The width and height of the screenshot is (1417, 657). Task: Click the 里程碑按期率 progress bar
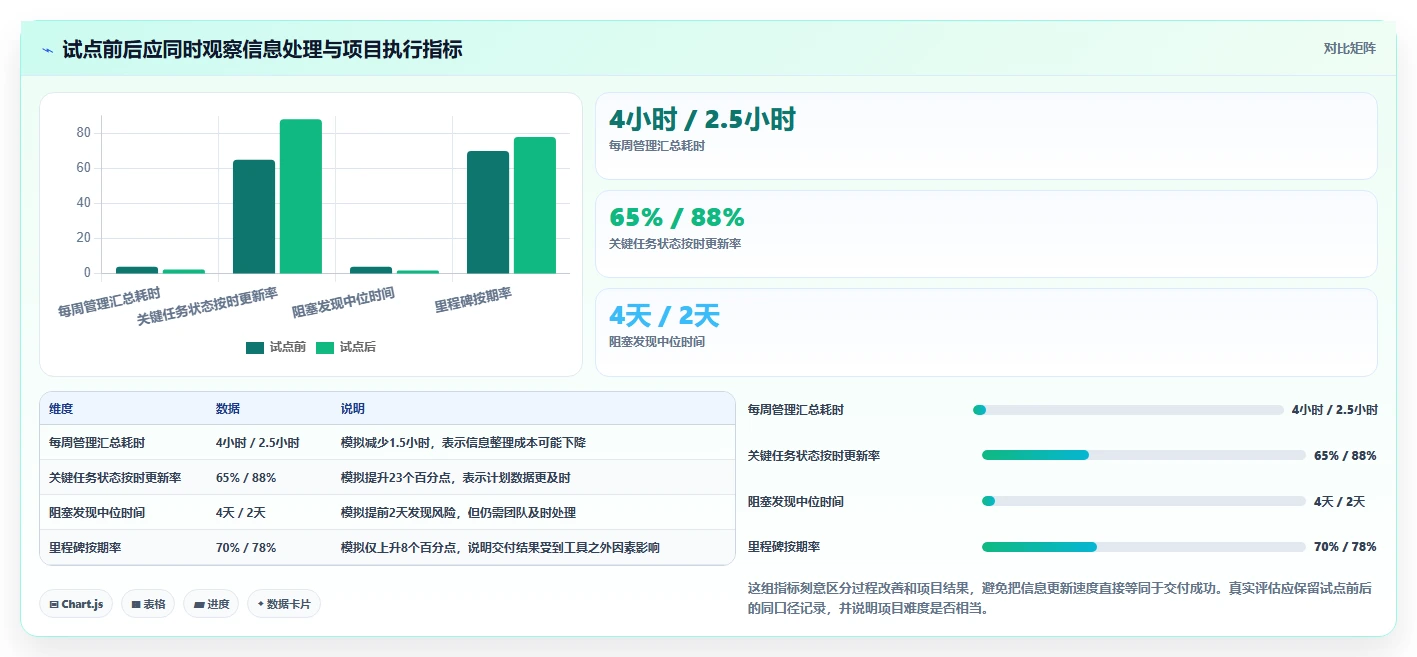click(1144, 547)
